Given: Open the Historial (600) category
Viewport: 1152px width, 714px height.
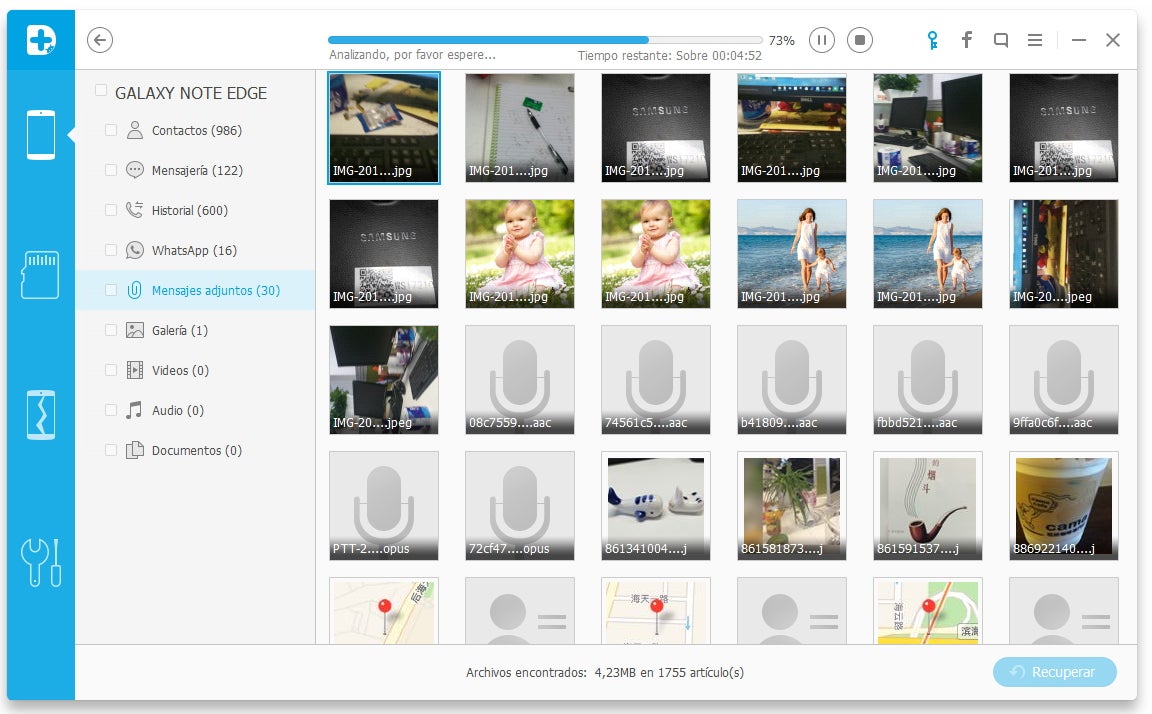Looking at the screenshot, I should point(189,211).
